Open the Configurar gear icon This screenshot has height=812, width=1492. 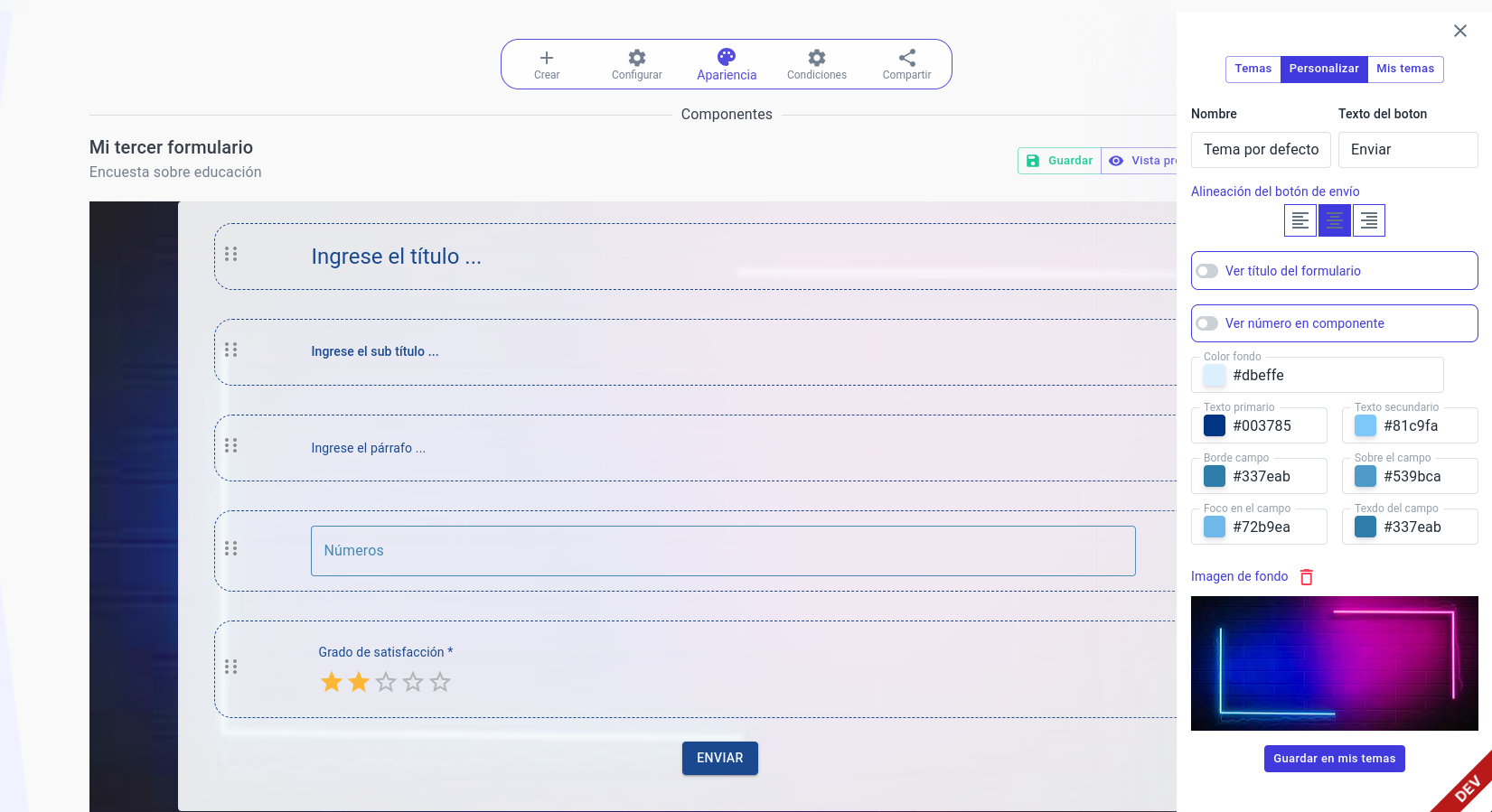click(x=636, y=58)
